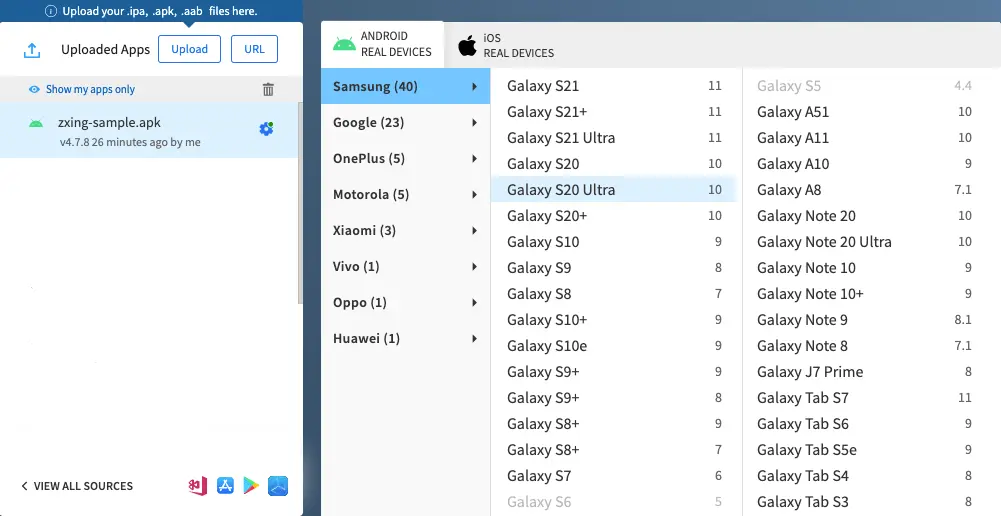Pick Galaxy Note 20 Ultra device
The width and height of the screenshot is (1001, 516).
824,242
